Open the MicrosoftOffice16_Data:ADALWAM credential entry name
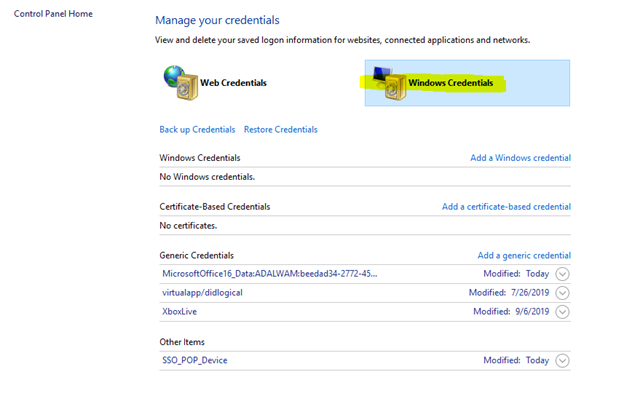This screenshot has width=624, height=412. point(270,274)
